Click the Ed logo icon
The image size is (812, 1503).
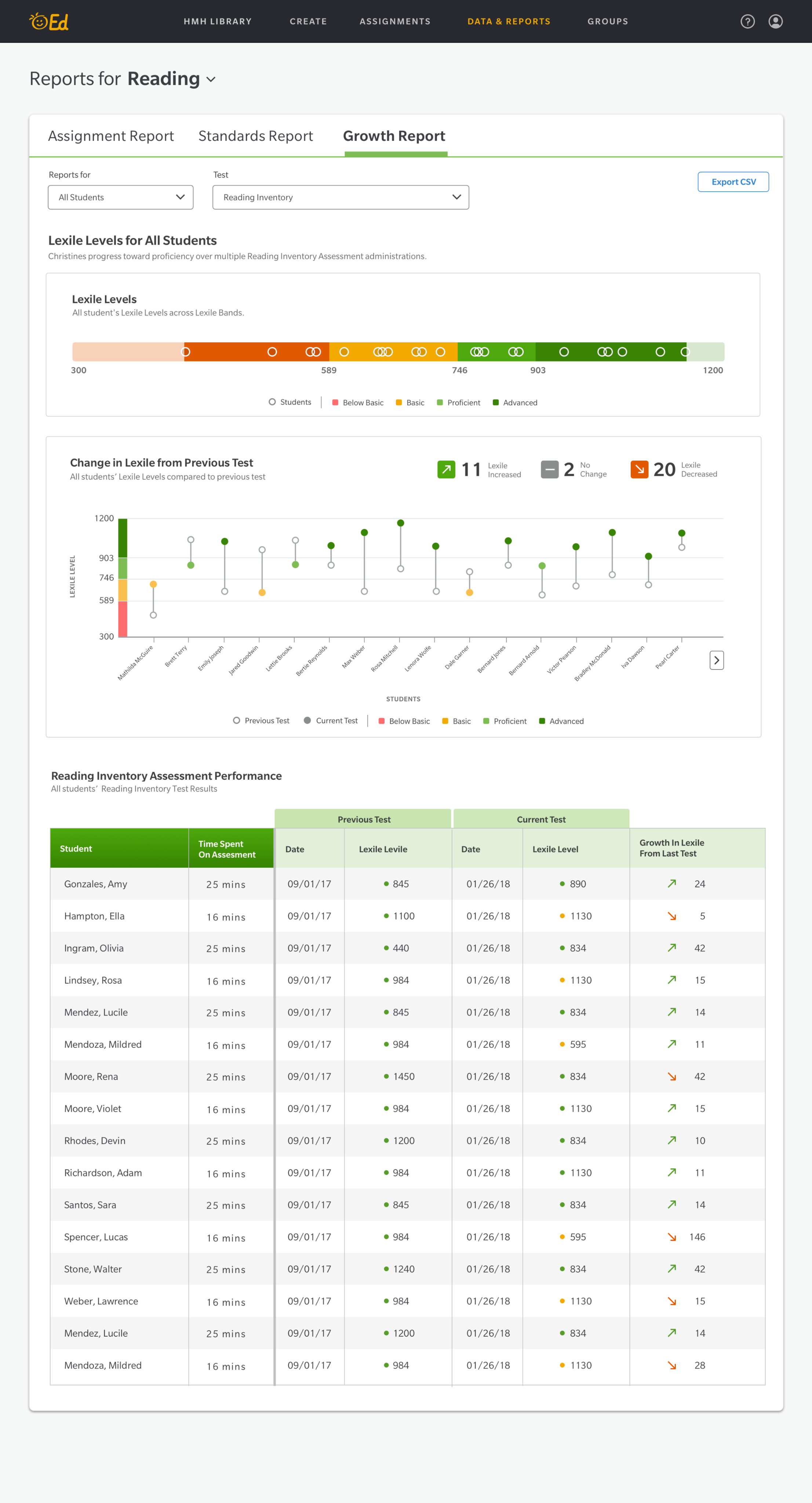48,22
